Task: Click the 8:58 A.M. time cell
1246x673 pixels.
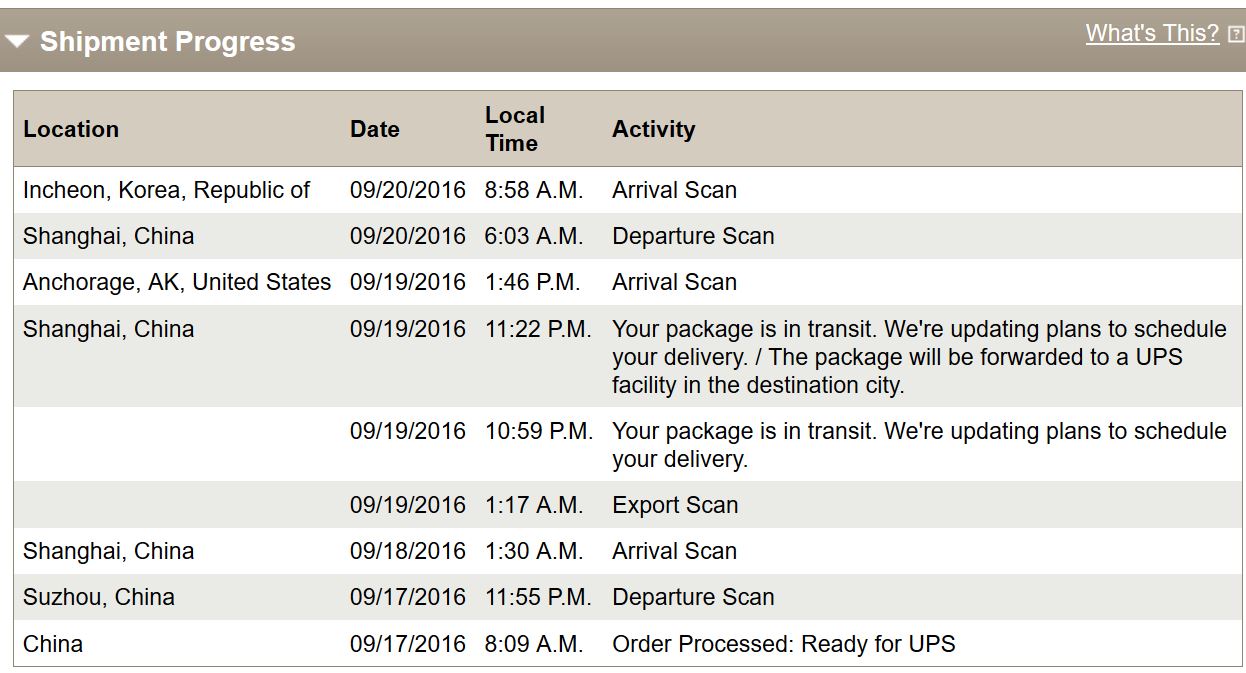Action: click(x=534, y=190)
